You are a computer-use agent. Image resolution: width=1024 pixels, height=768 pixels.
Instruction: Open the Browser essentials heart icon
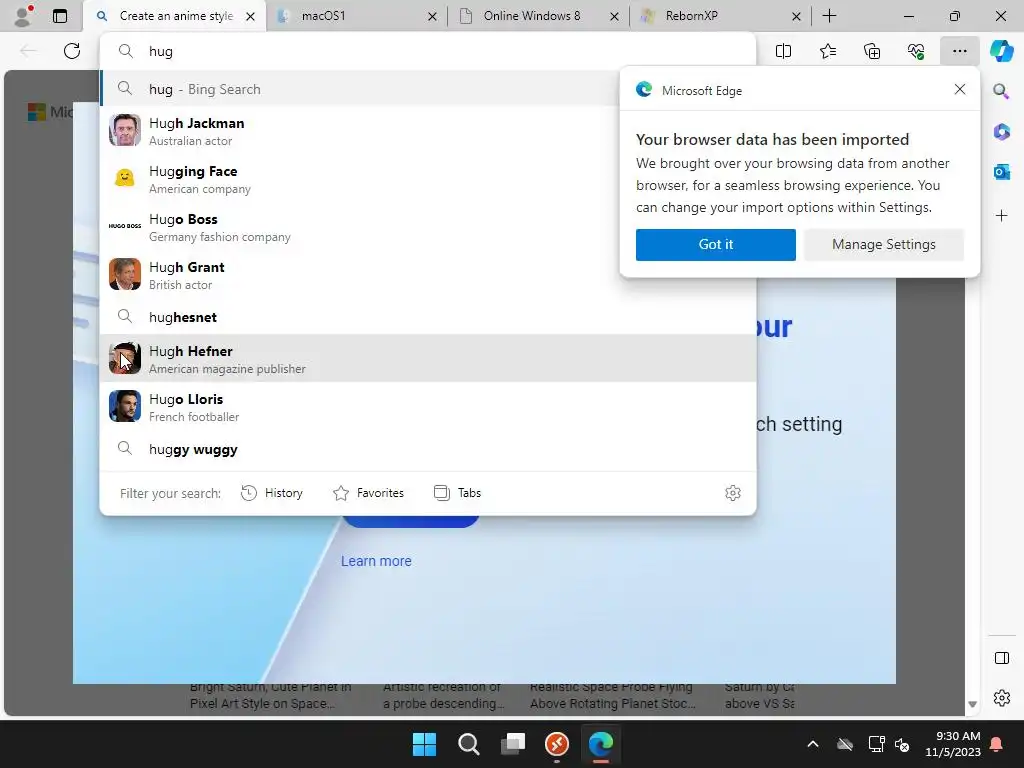pyautogui.click(x=916, y=51)
